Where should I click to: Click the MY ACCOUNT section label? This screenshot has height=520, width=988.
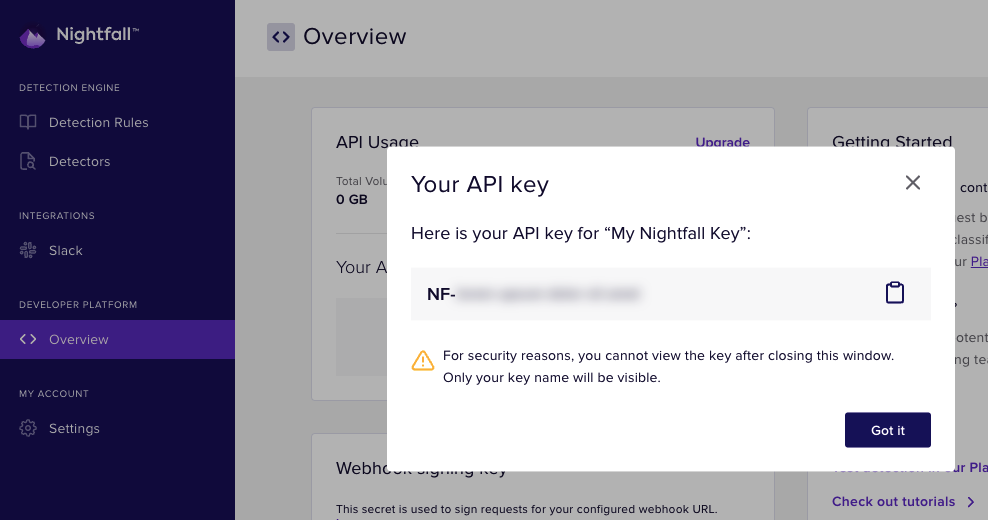coord(54,393)
